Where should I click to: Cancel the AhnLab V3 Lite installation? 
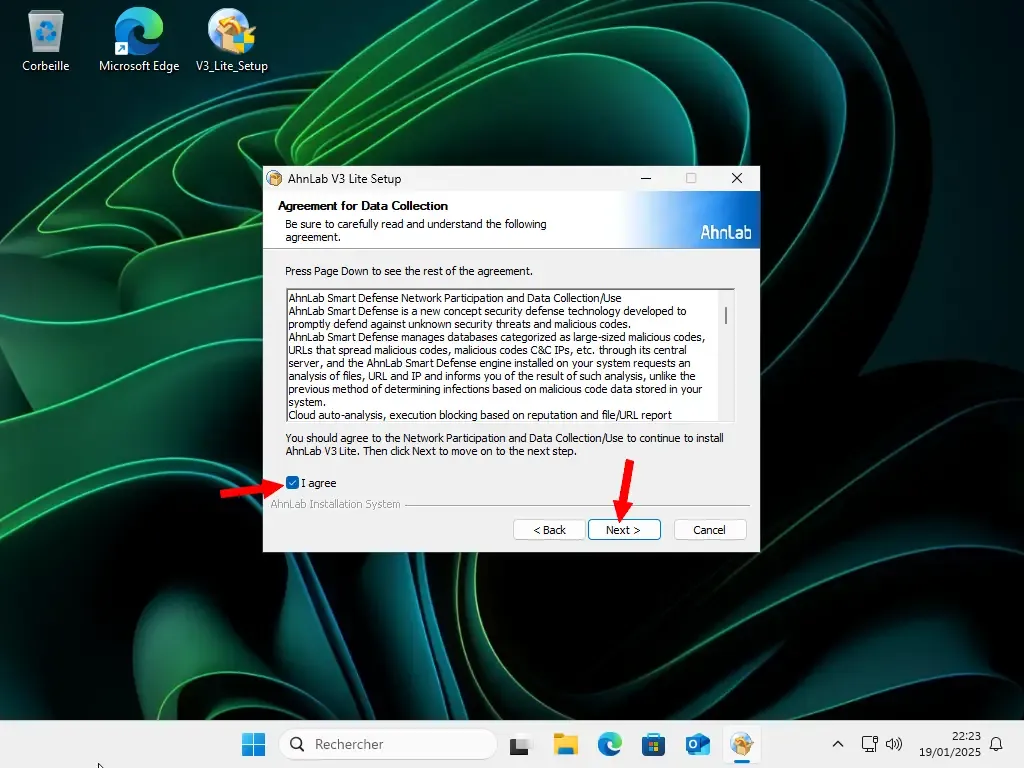(709, 530)
